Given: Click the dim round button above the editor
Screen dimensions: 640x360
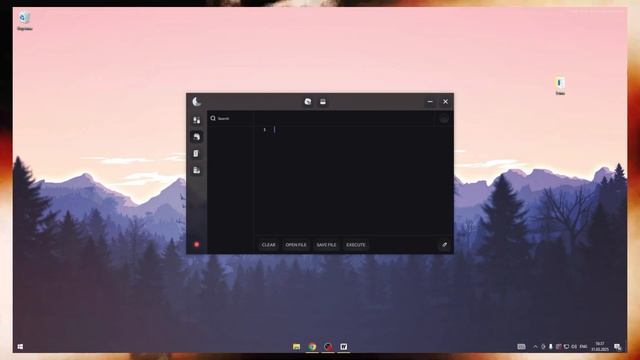Looking at the screenshot, I should point(444,119).
